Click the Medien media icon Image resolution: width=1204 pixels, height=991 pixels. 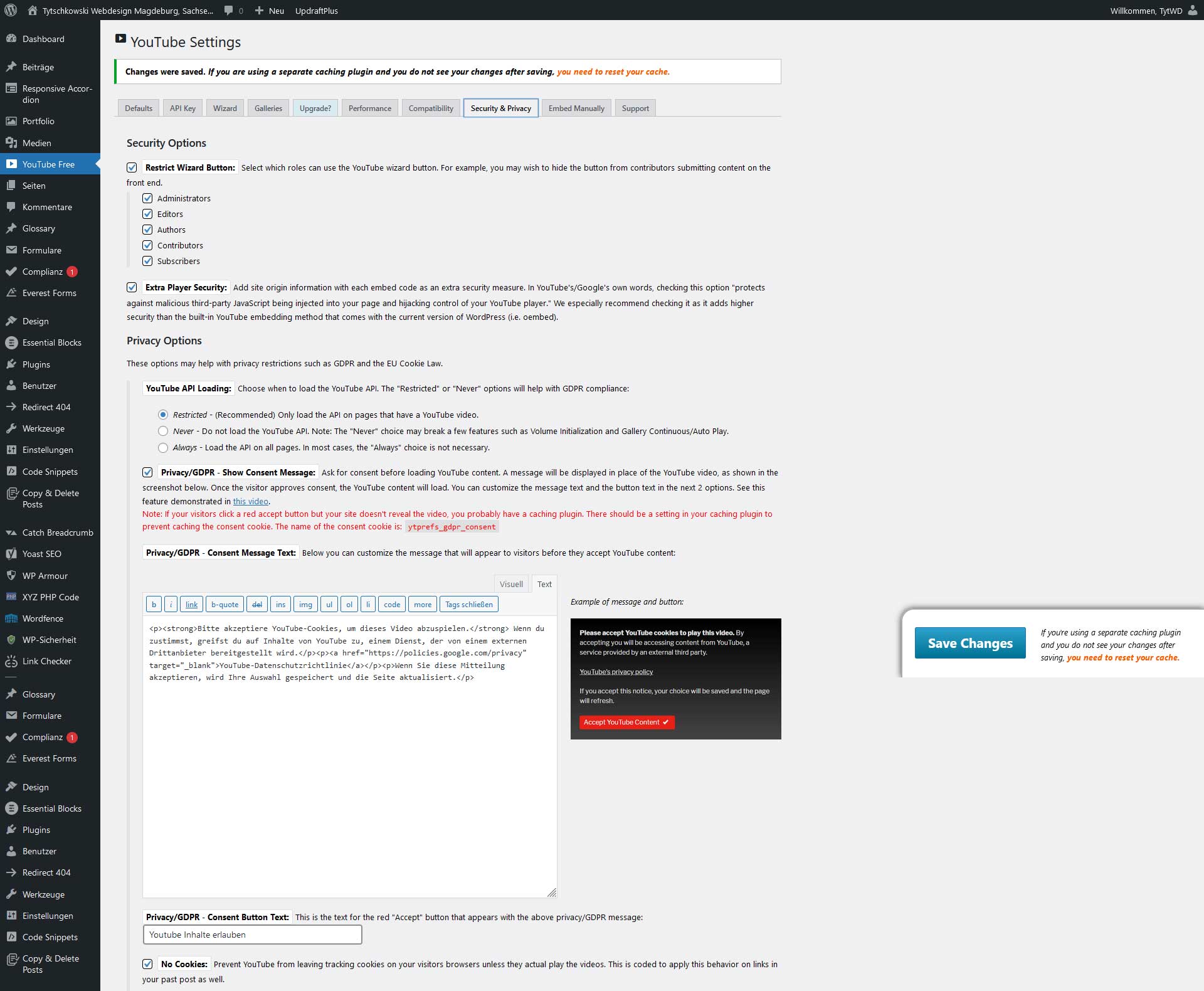point(11,143)
